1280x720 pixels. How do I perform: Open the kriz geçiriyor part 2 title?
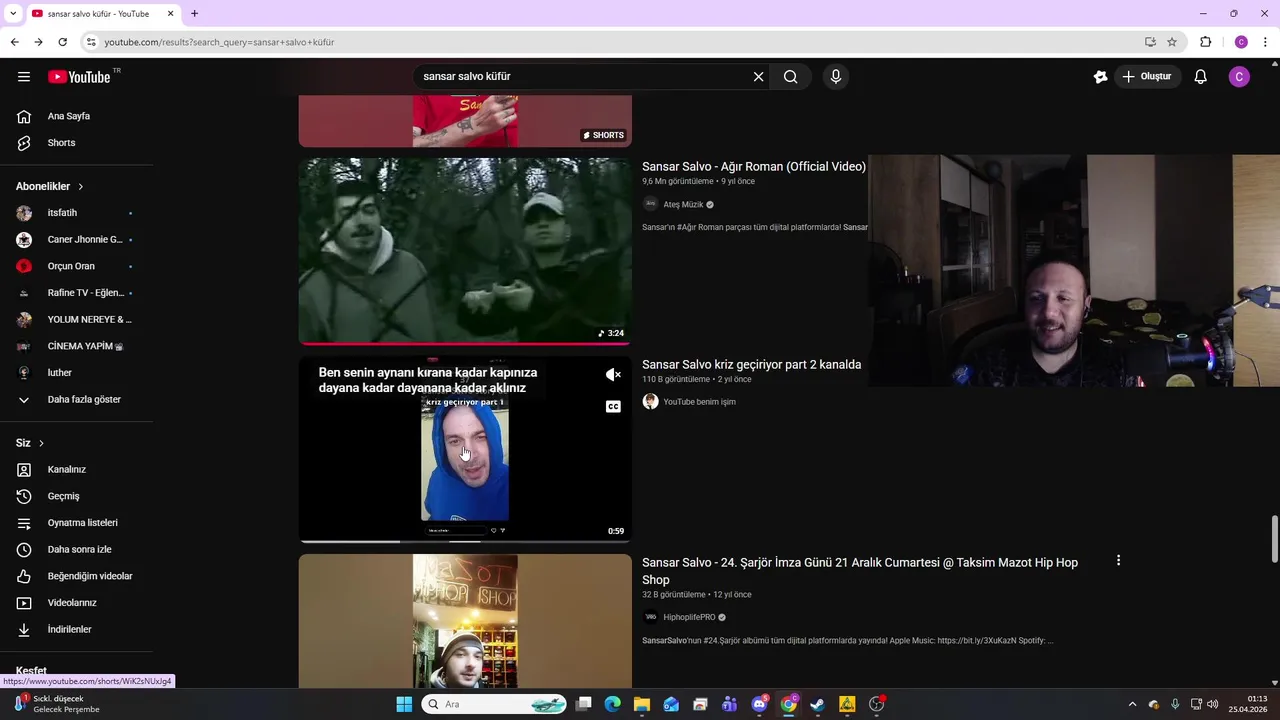[x=751, y=365]
